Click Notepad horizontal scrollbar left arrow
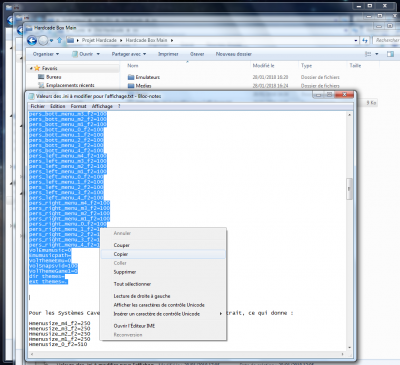The width and height of the screenshot is (400, 365). (x=32, y=354)
